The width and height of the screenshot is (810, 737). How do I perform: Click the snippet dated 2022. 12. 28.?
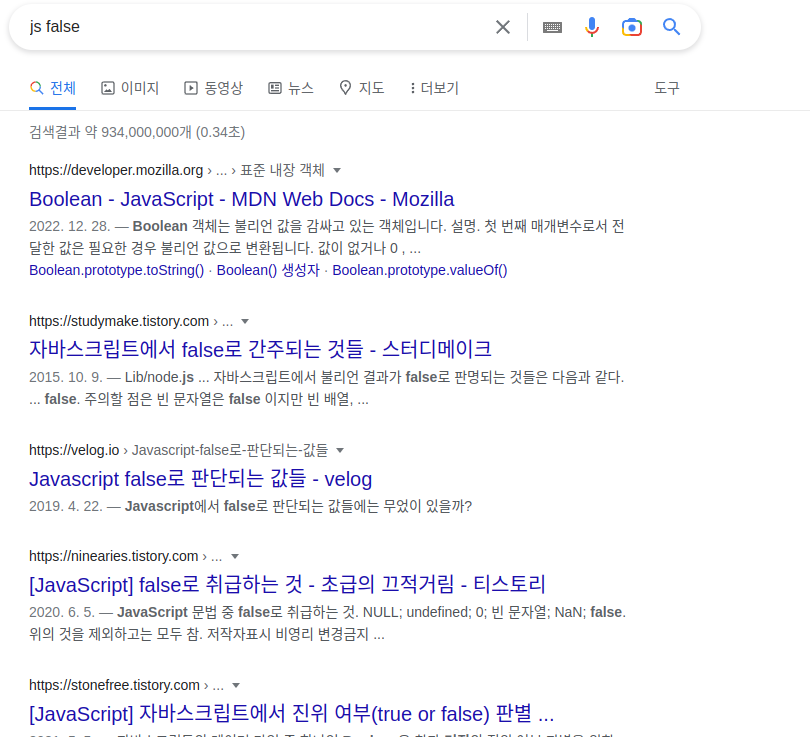coord(326,237)
